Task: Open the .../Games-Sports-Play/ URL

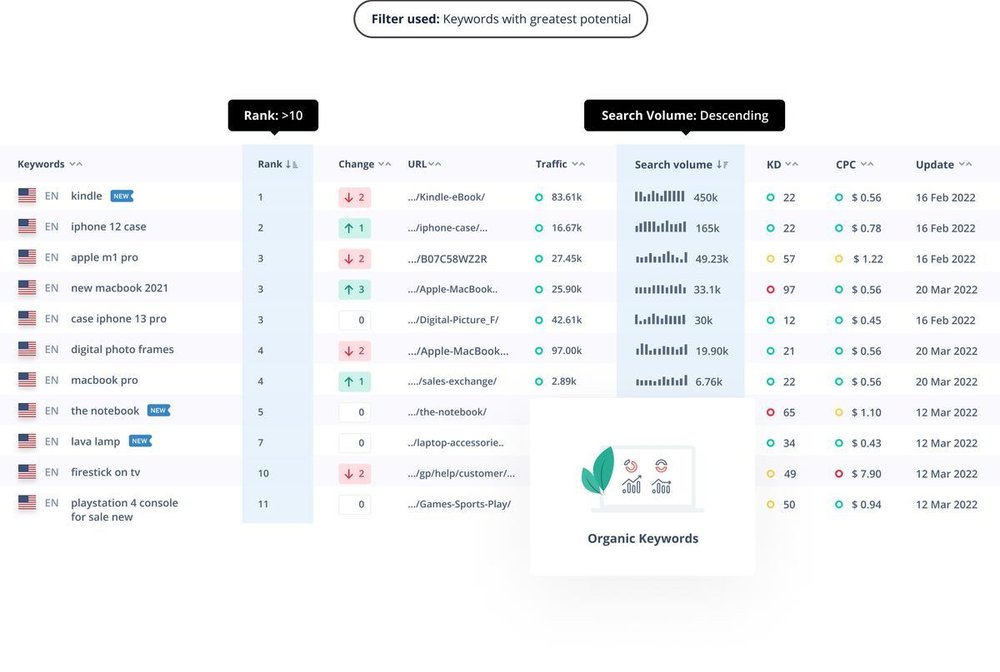Action: (x=459, y=504)
